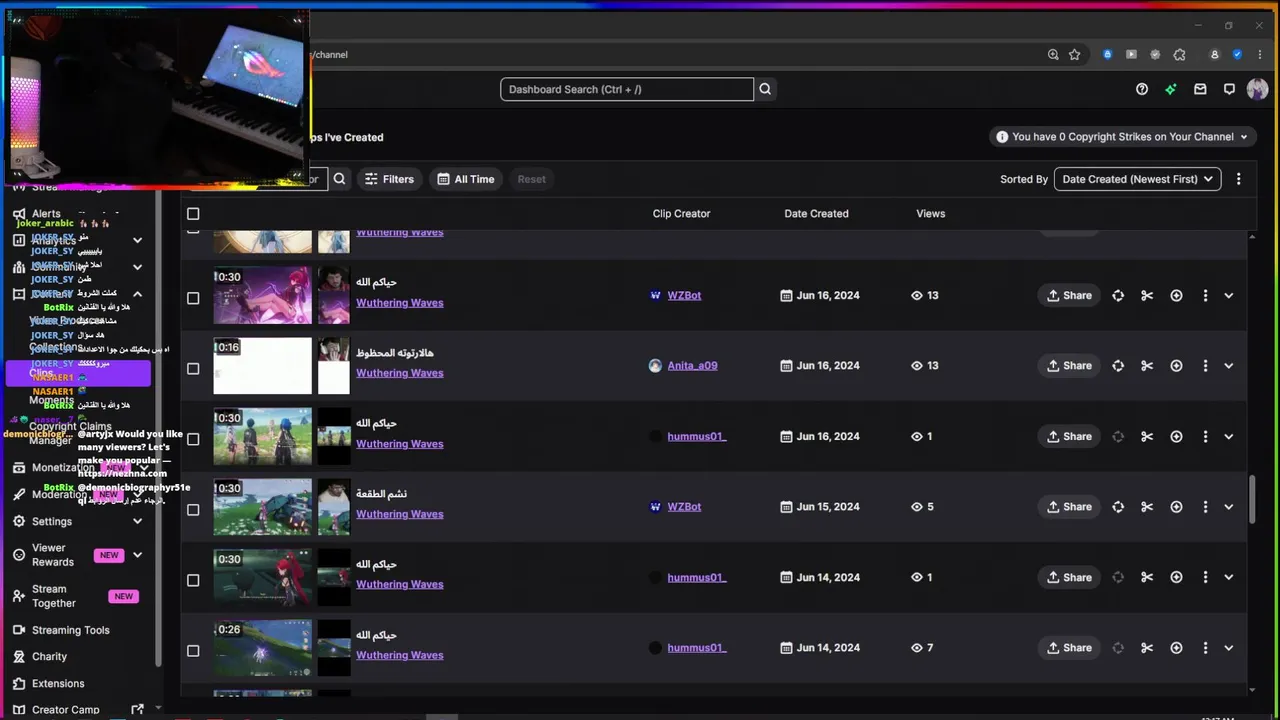The width and height of the screenshot is (1280, 720).
Task: Select the WZBot Jun 15 clip checkbox
Action: (x=193, y=509)
